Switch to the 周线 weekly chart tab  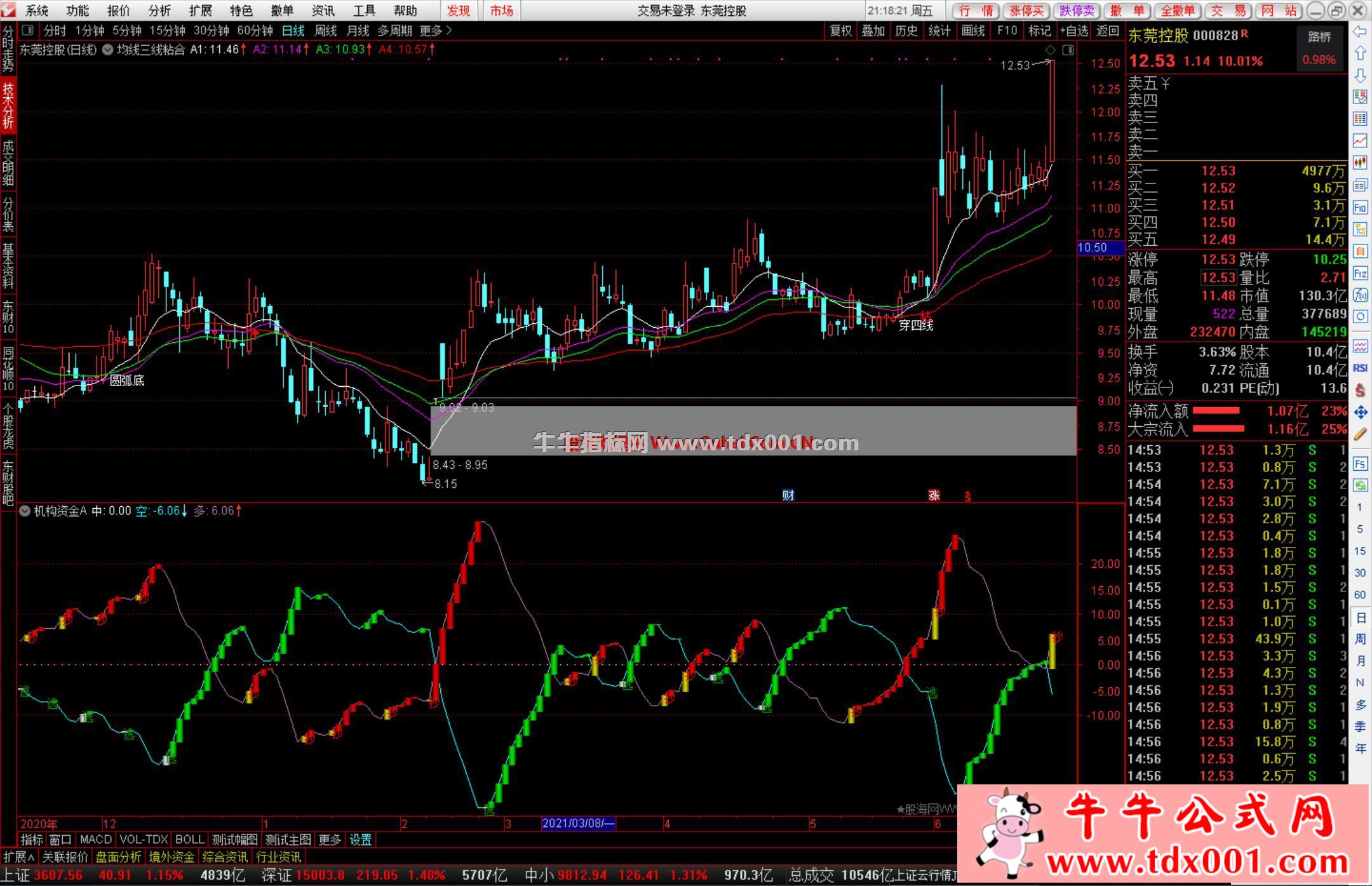coord(325,30)
